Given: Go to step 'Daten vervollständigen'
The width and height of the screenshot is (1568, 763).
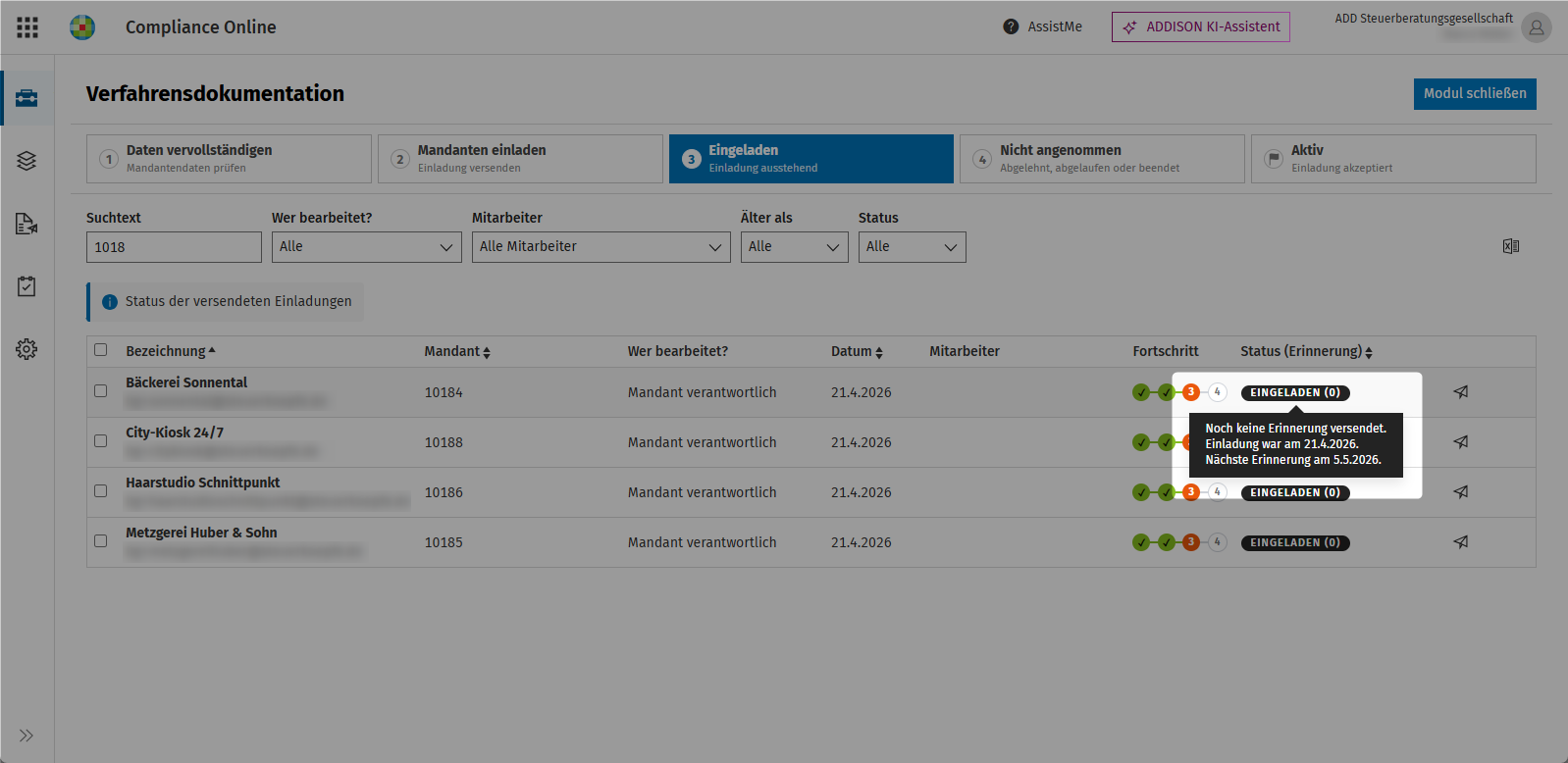Looking at the screenshot, I should click(x=229, y=159).
